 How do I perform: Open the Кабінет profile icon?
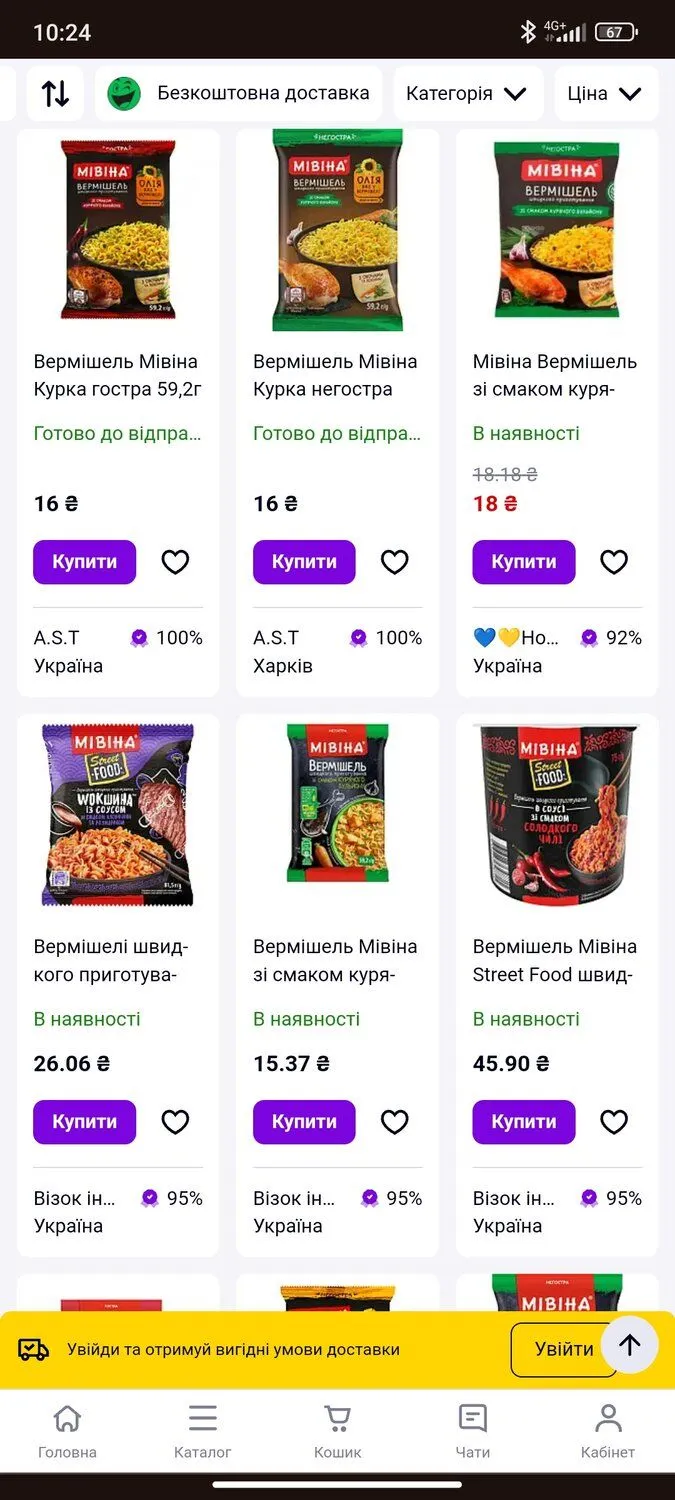608,1430
